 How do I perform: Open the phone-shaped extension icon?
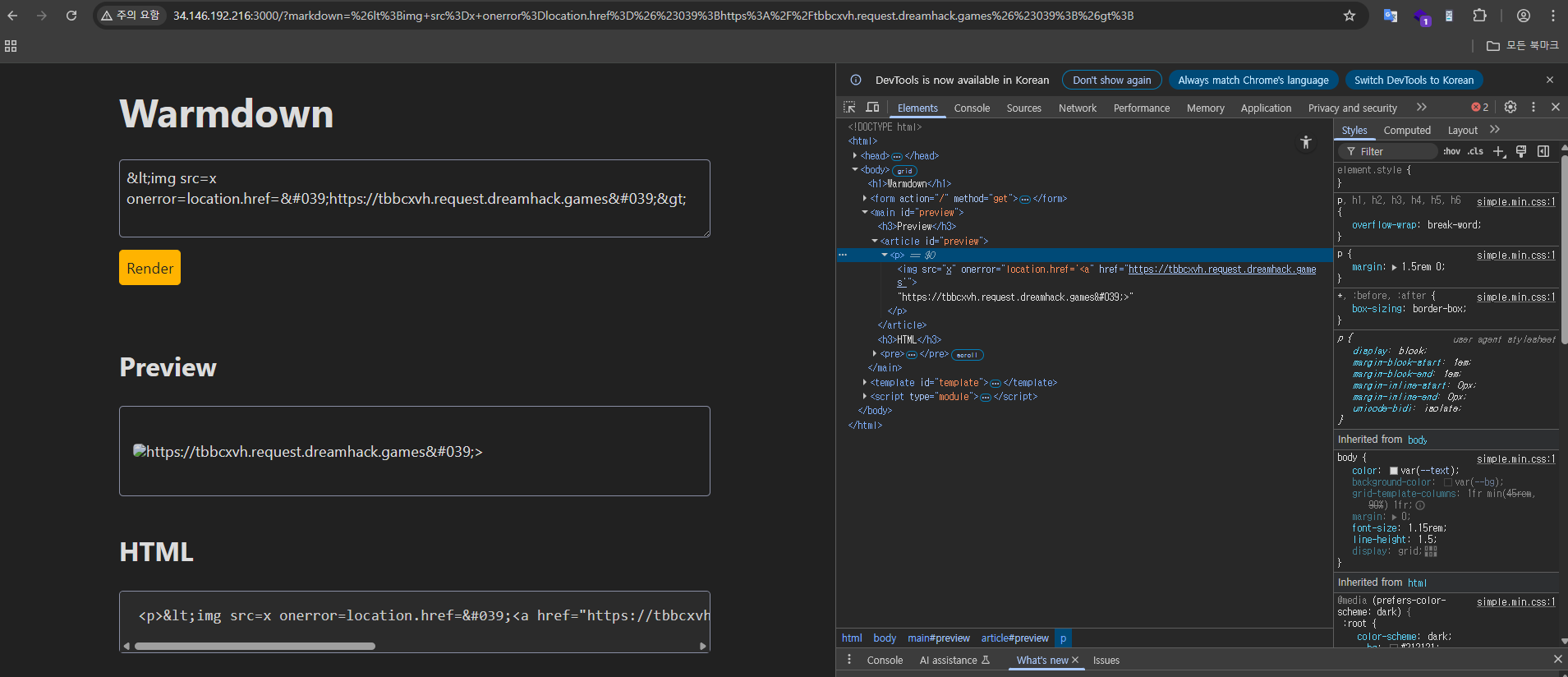click(1449, 16)
